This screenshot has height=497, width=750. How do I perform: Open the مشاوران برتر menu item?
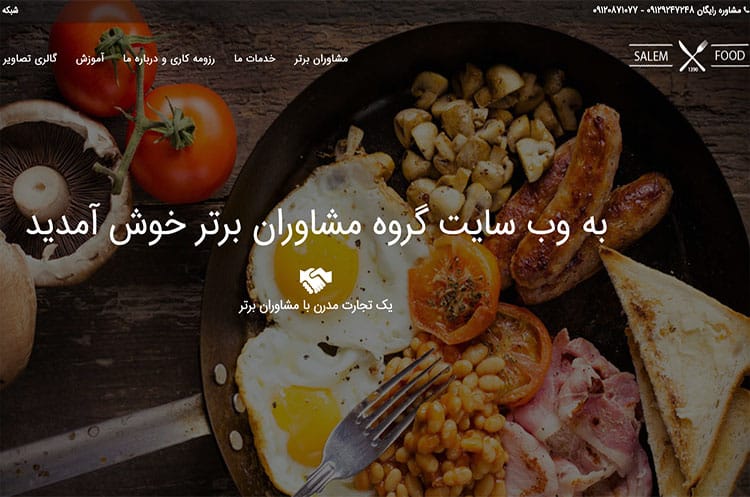[321, 59]
